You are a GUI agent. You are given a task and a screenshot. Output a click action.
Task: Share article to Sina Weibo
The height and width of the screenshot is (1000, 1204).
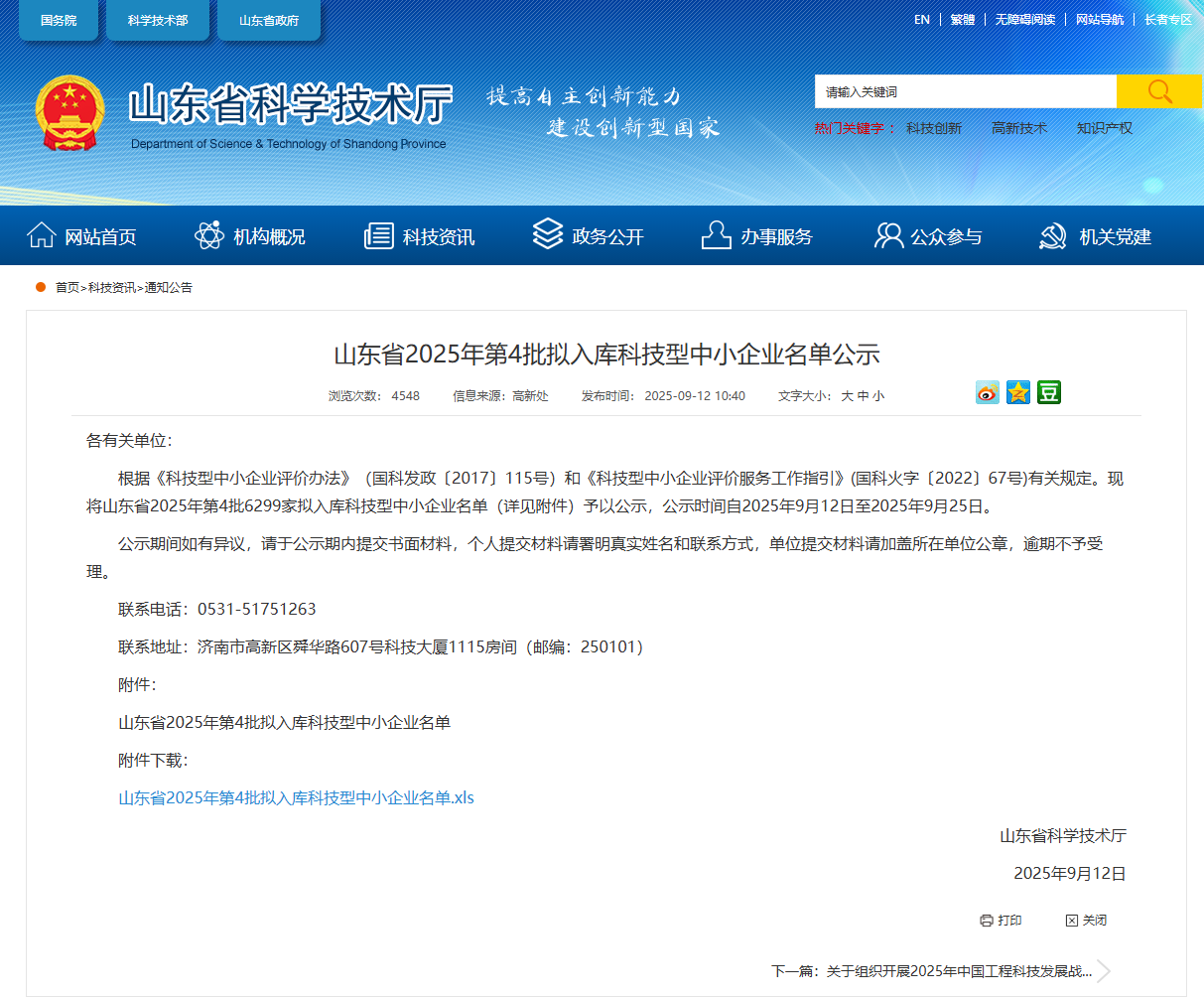pyautogui.click(x=987, y=393)
